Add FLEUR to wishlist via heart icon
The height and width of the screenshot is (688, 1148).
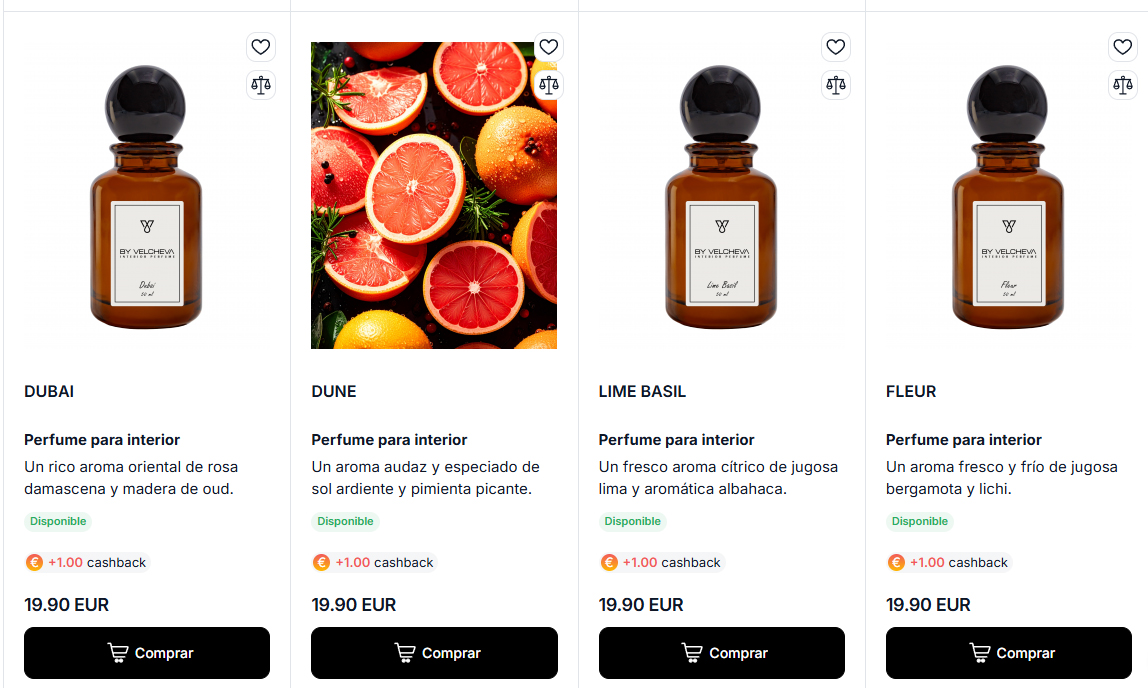[x=1123, y=47]
